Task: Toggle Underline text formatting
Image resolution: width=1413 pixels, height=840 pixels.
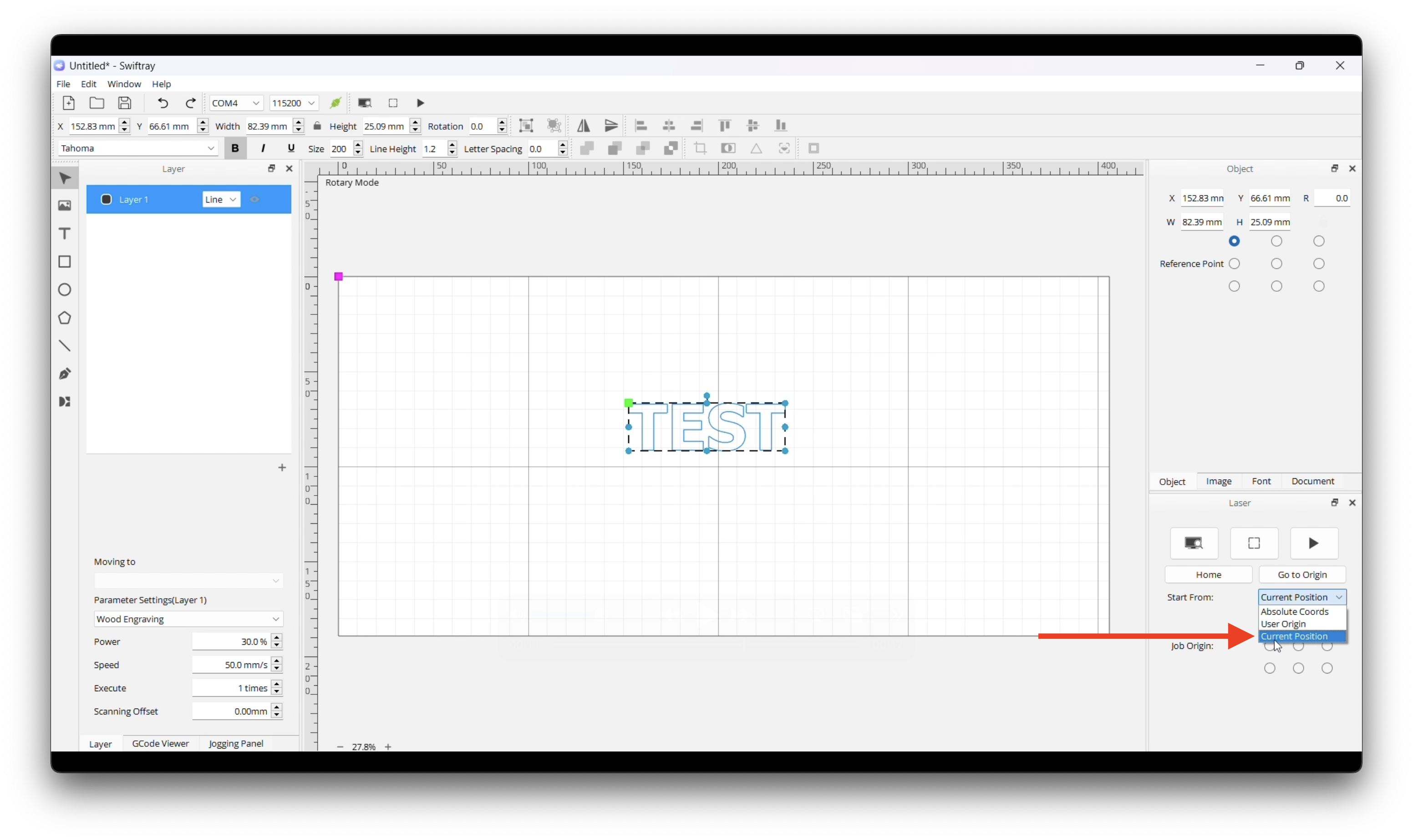Action: (291, 148)
